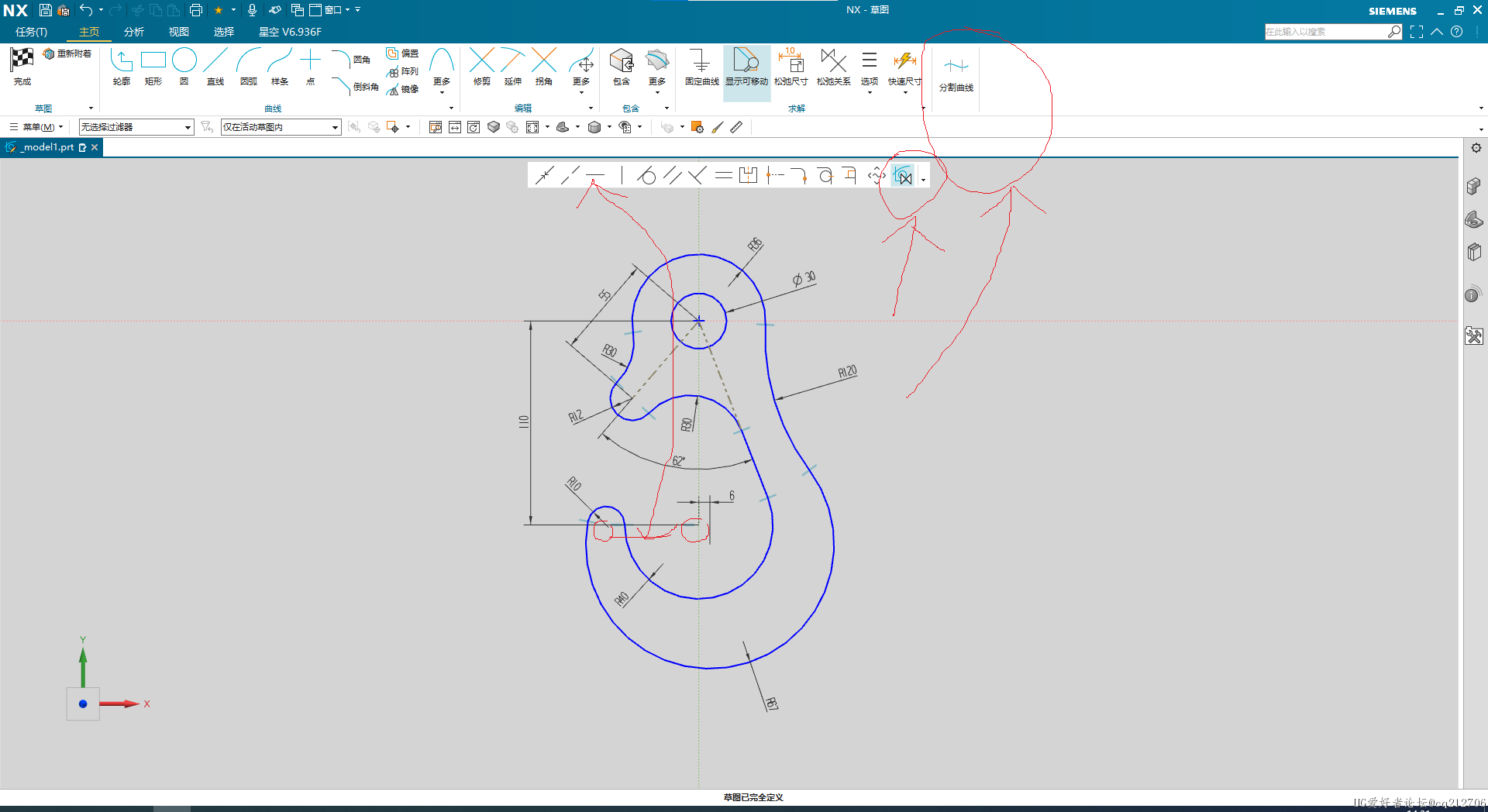Open the selection filter dropdown (无选择过滤器)
The height and width of the screenshot is (812, 1488).
(136, 127)
